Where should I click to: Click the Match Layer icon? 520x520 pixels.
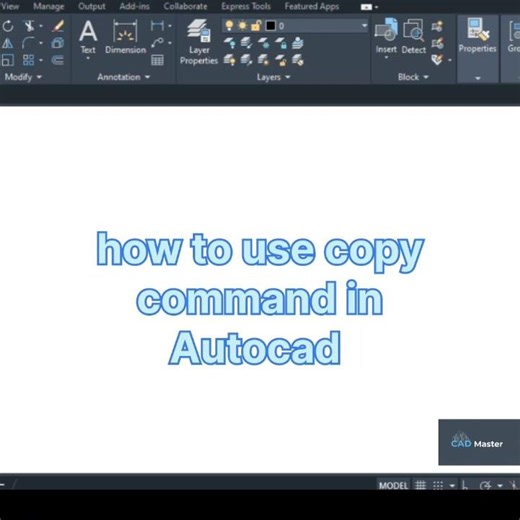[x=298, y=60]
